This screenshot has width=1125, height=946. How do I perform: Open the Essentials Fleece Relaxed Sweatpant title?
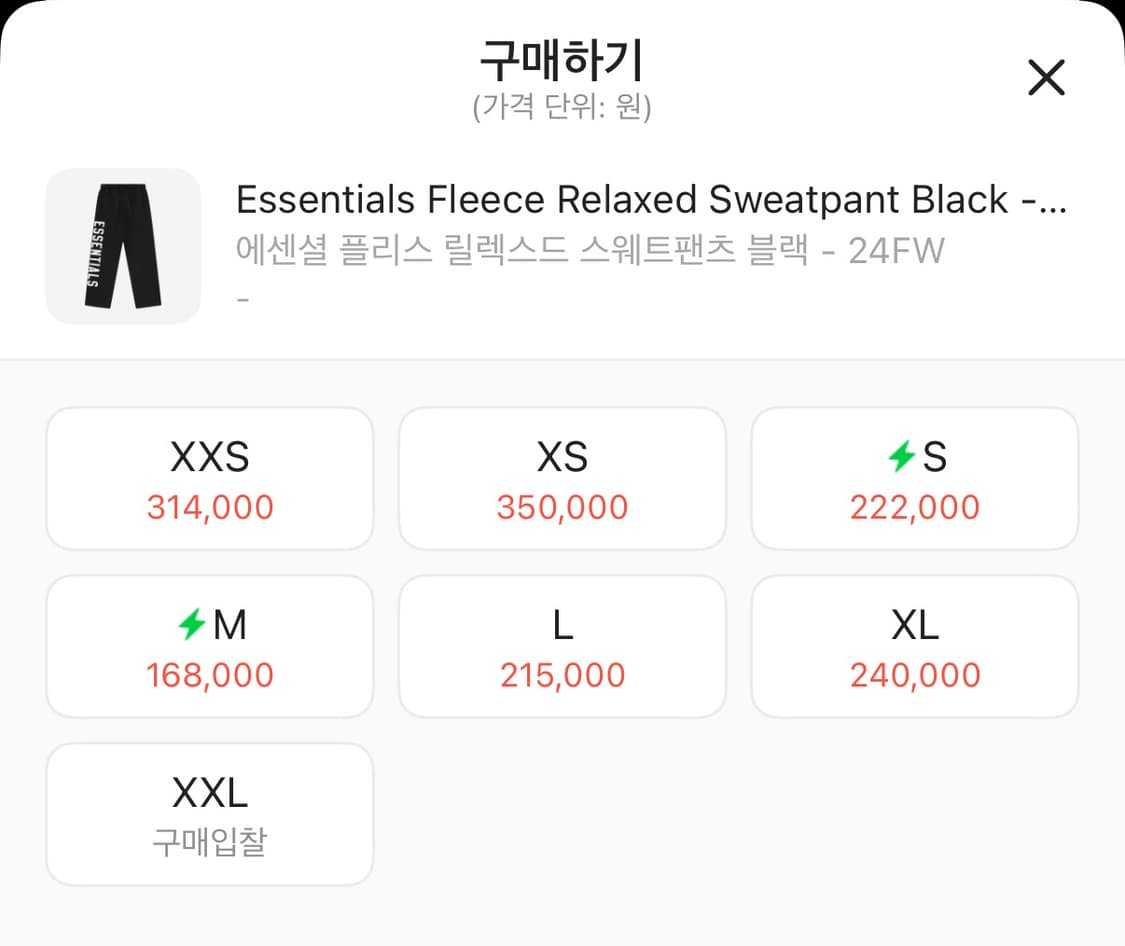point(651,200)
